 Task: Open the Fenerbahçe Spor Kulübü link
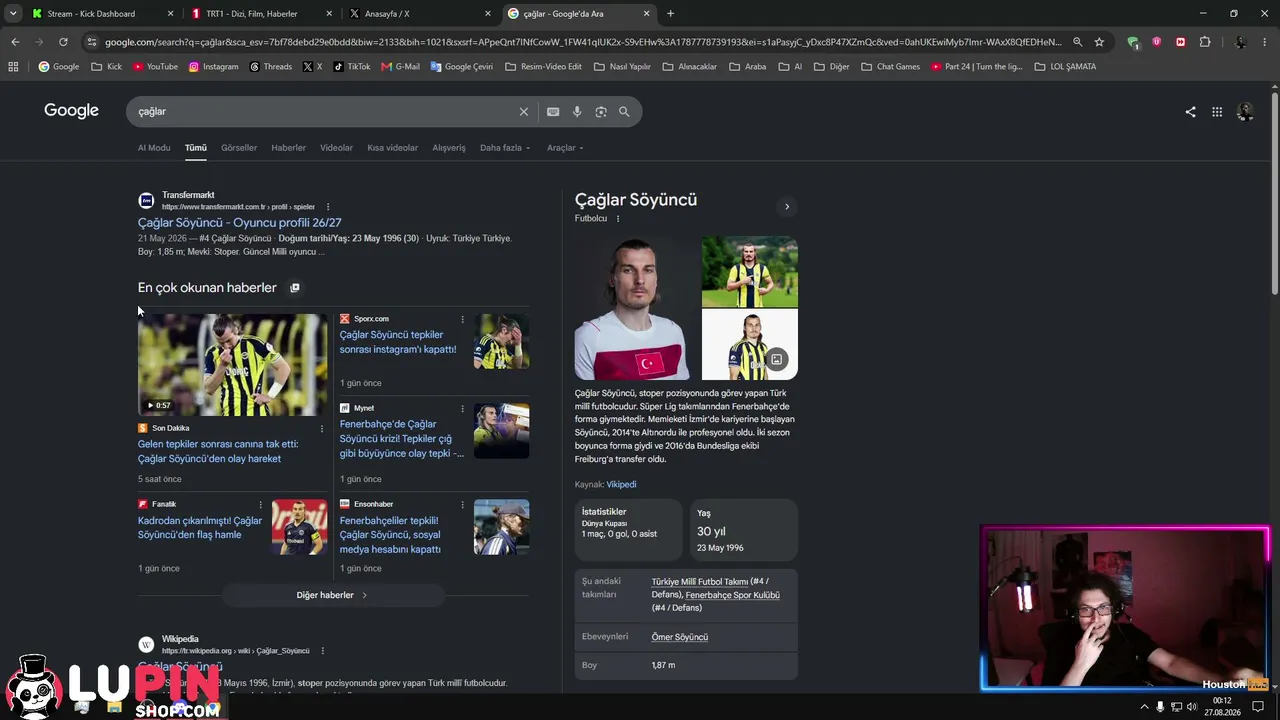732,595
